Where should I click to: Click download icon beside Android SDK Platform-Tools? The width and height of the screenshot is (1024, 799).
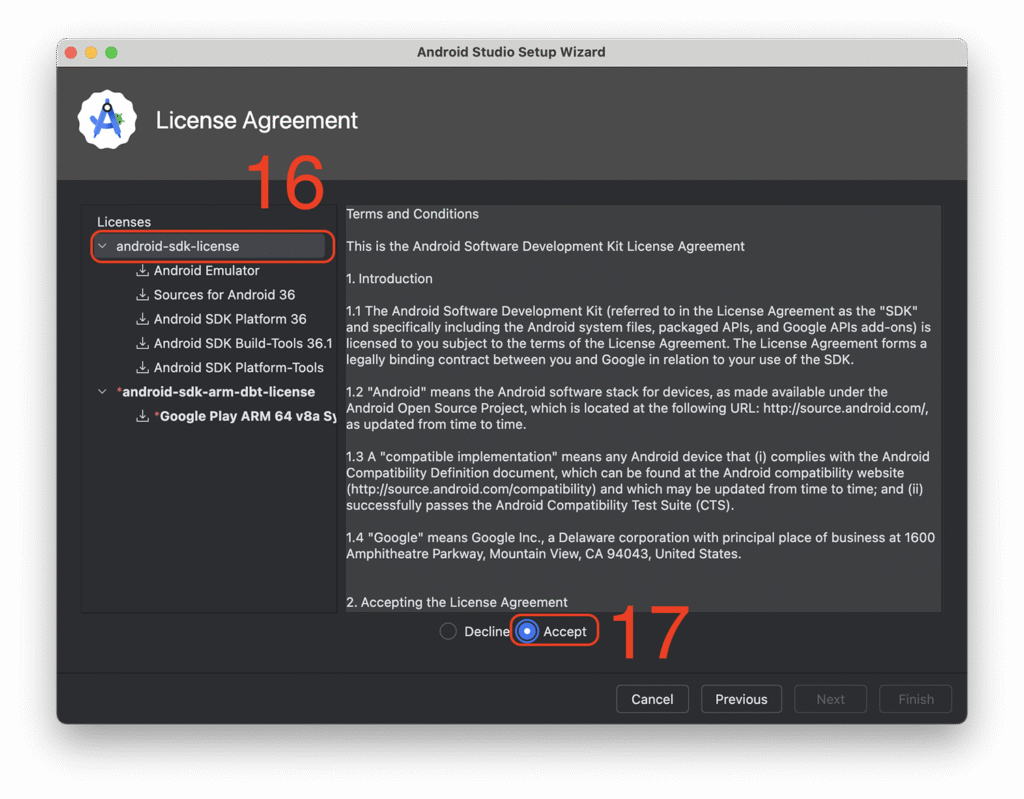(x=143, y=368)
